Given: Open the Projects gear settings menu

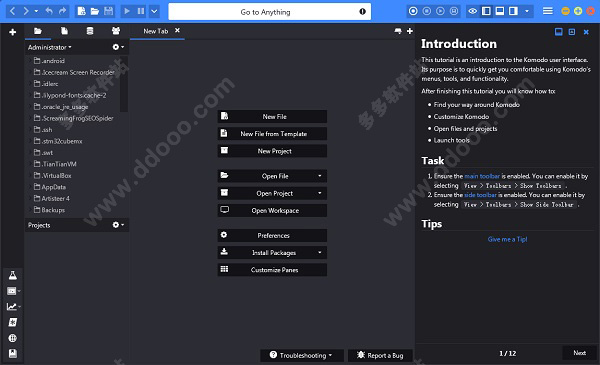Looking at the screenshot, I should click(x=118, y=225).
